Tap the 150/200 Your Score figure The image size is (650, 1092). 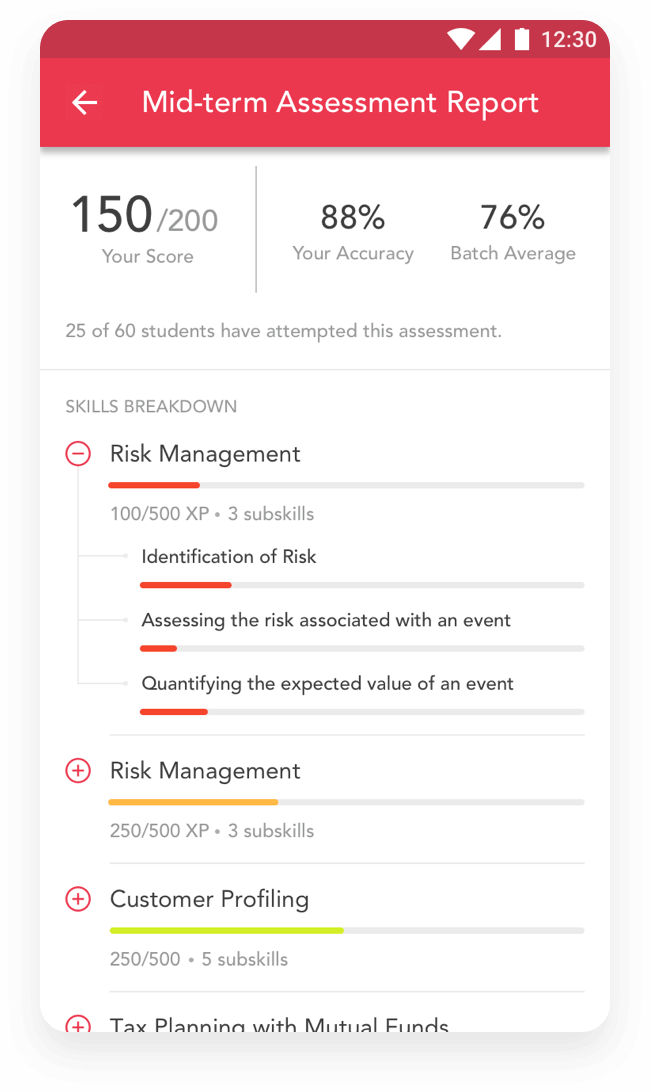[x=145, y=228]
